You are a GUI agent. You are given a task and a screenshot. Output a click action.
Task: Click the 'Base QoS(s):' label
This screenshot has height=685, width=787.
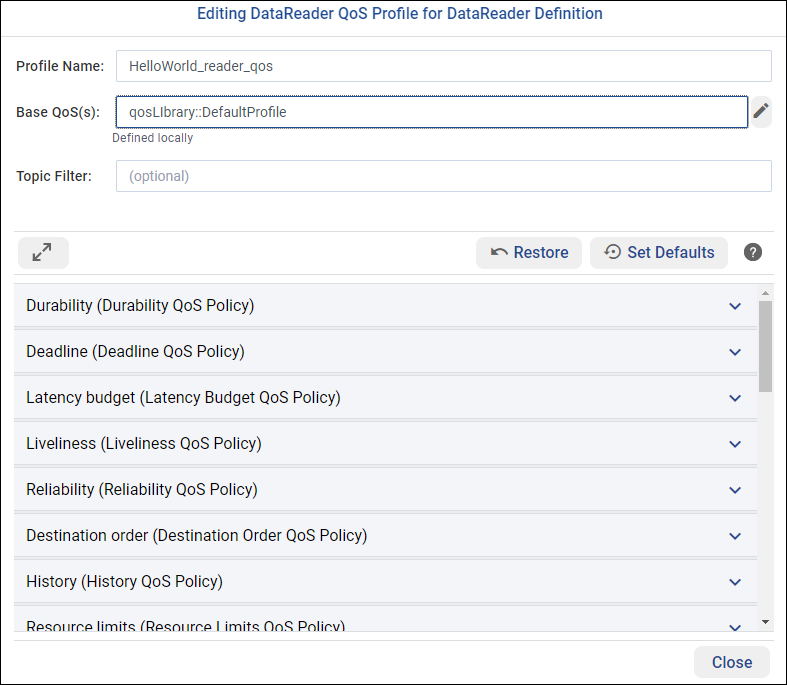tap(58, 112)
